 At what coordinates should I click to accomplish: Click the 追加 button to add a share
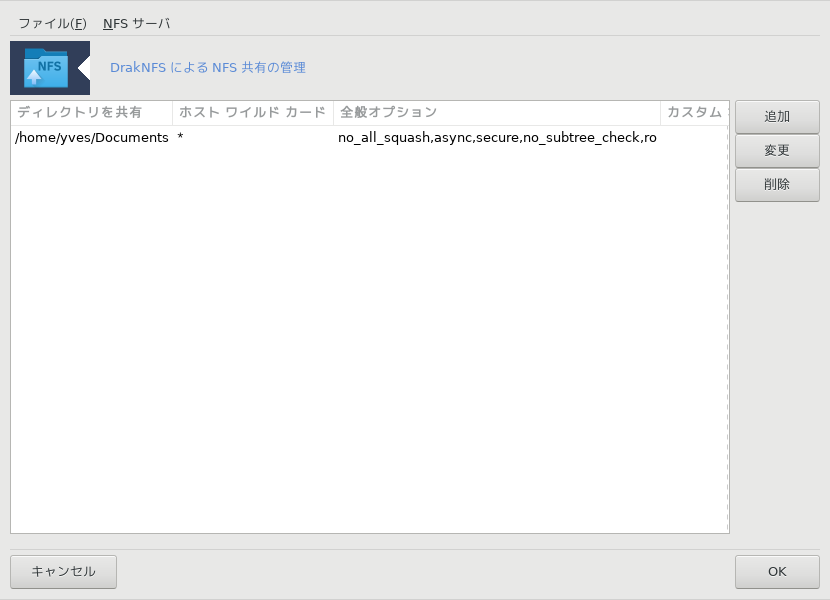click(x=777, y=117)
